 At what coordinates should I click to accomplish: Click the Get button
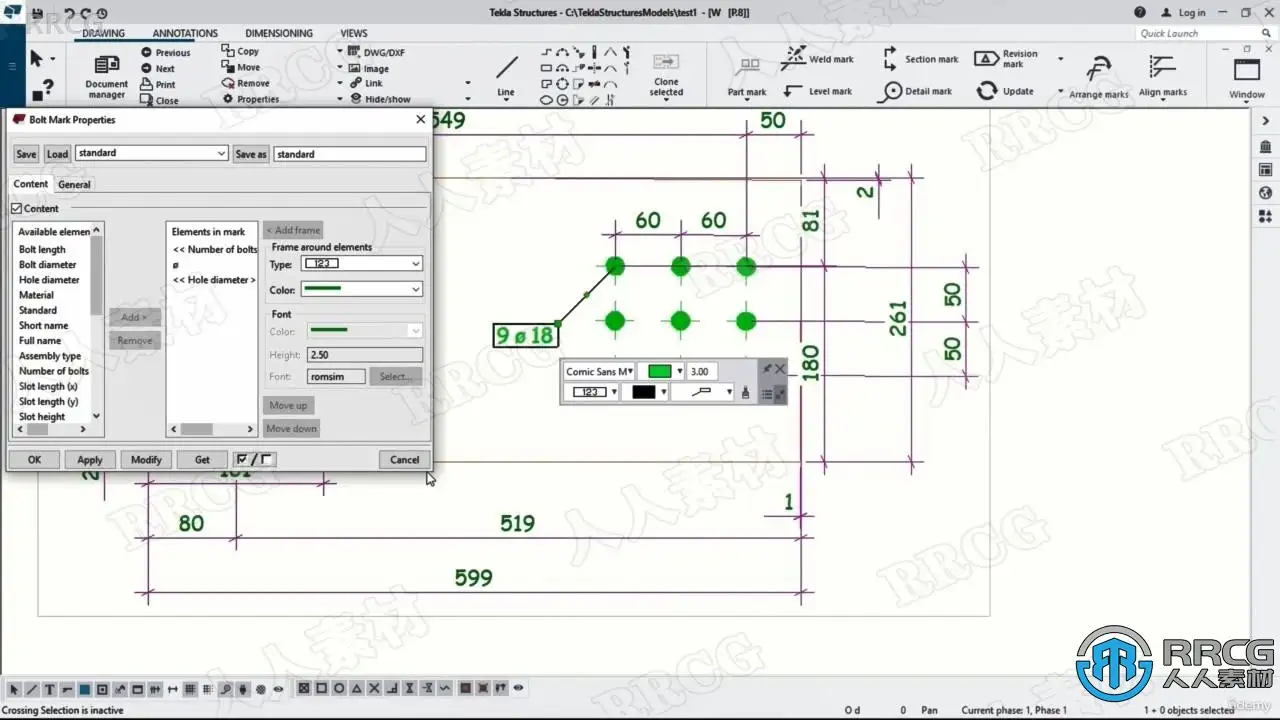(202, 460)
